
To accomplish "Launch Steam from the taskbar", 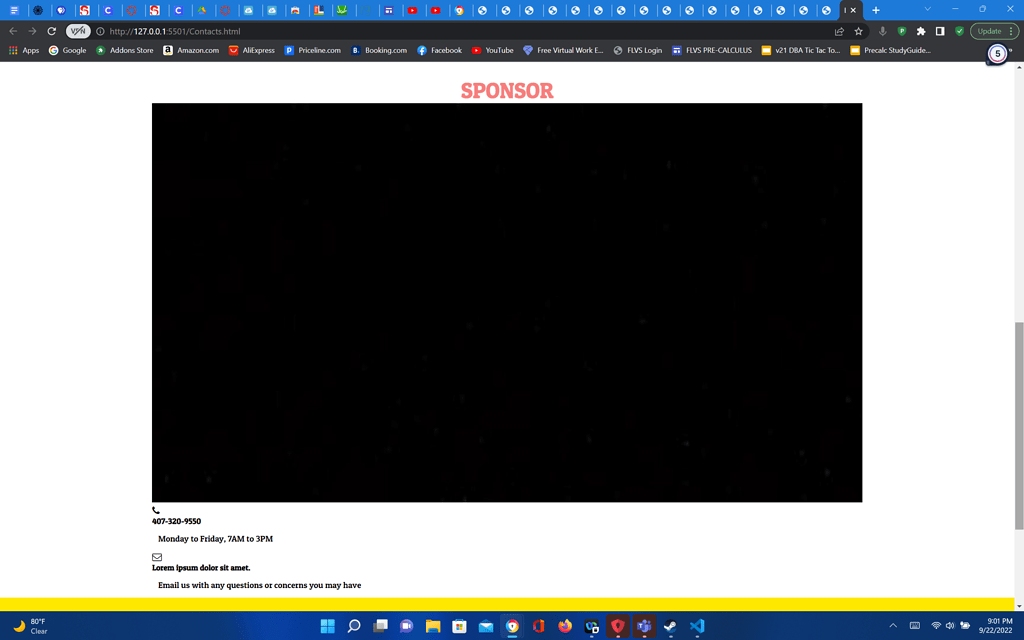I will click(x=670, y=626).
